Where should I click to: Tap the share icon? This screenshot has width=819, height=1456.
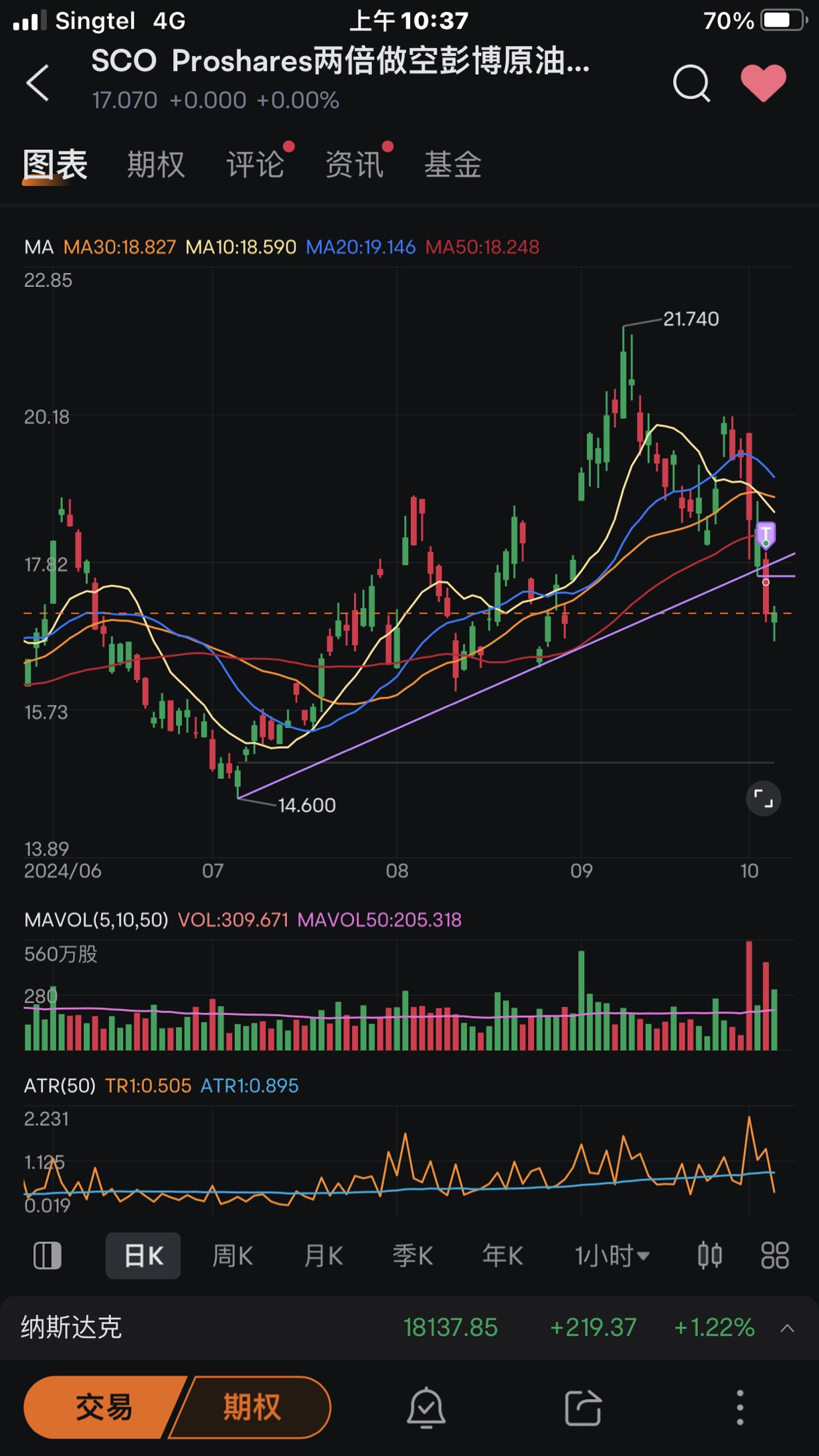(x=583, y=1407)
